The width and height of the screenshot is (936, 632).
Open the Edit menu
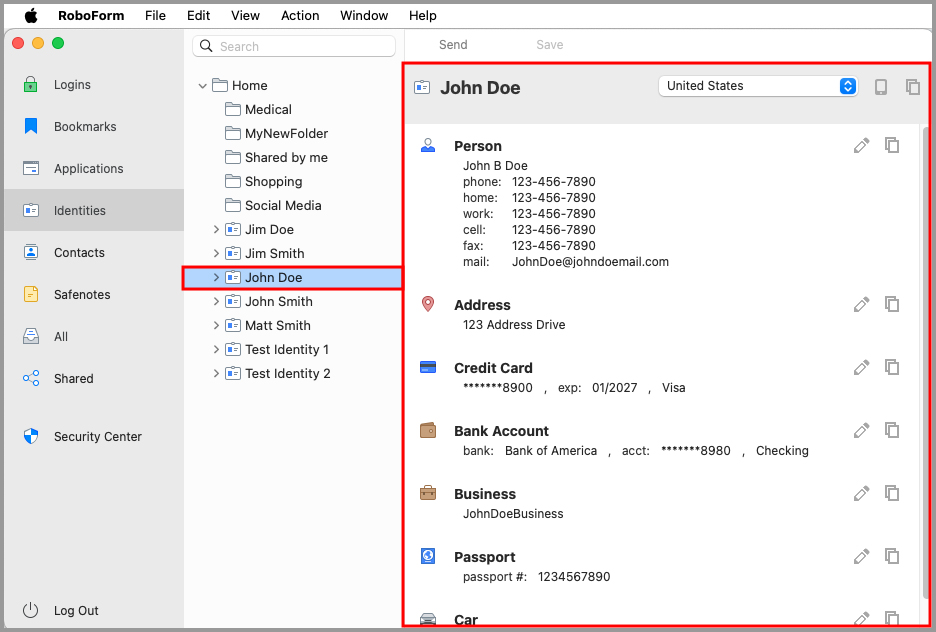(198, 16)
